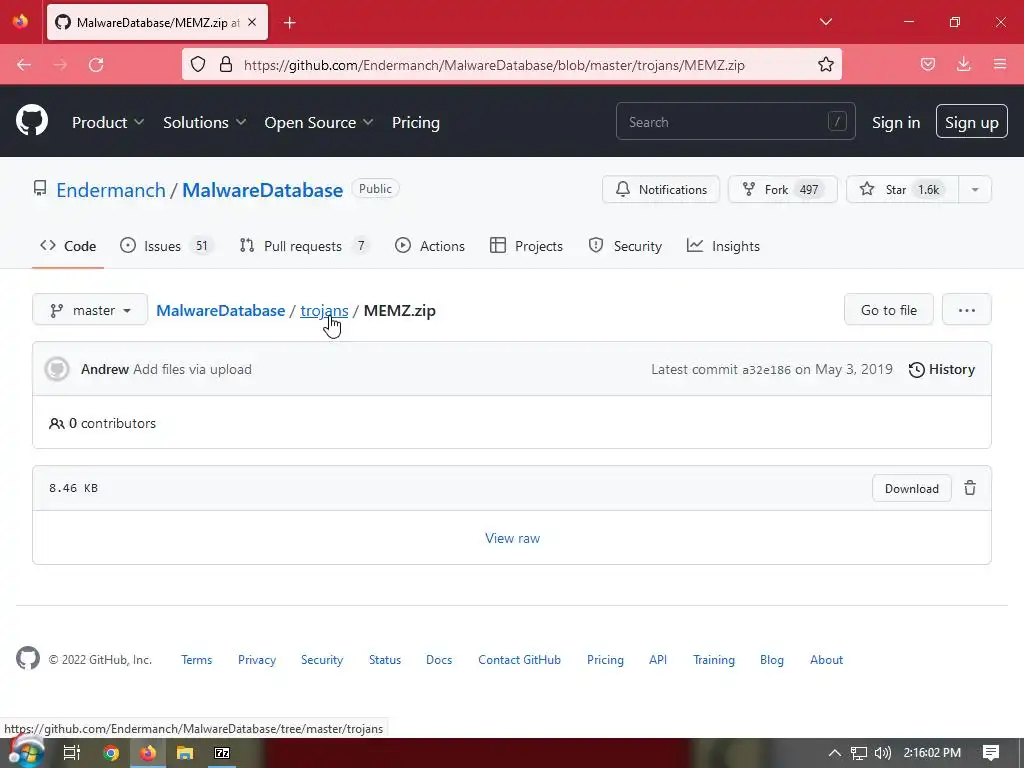
Task: Click the Go to file button
Action: pos(888,310)
